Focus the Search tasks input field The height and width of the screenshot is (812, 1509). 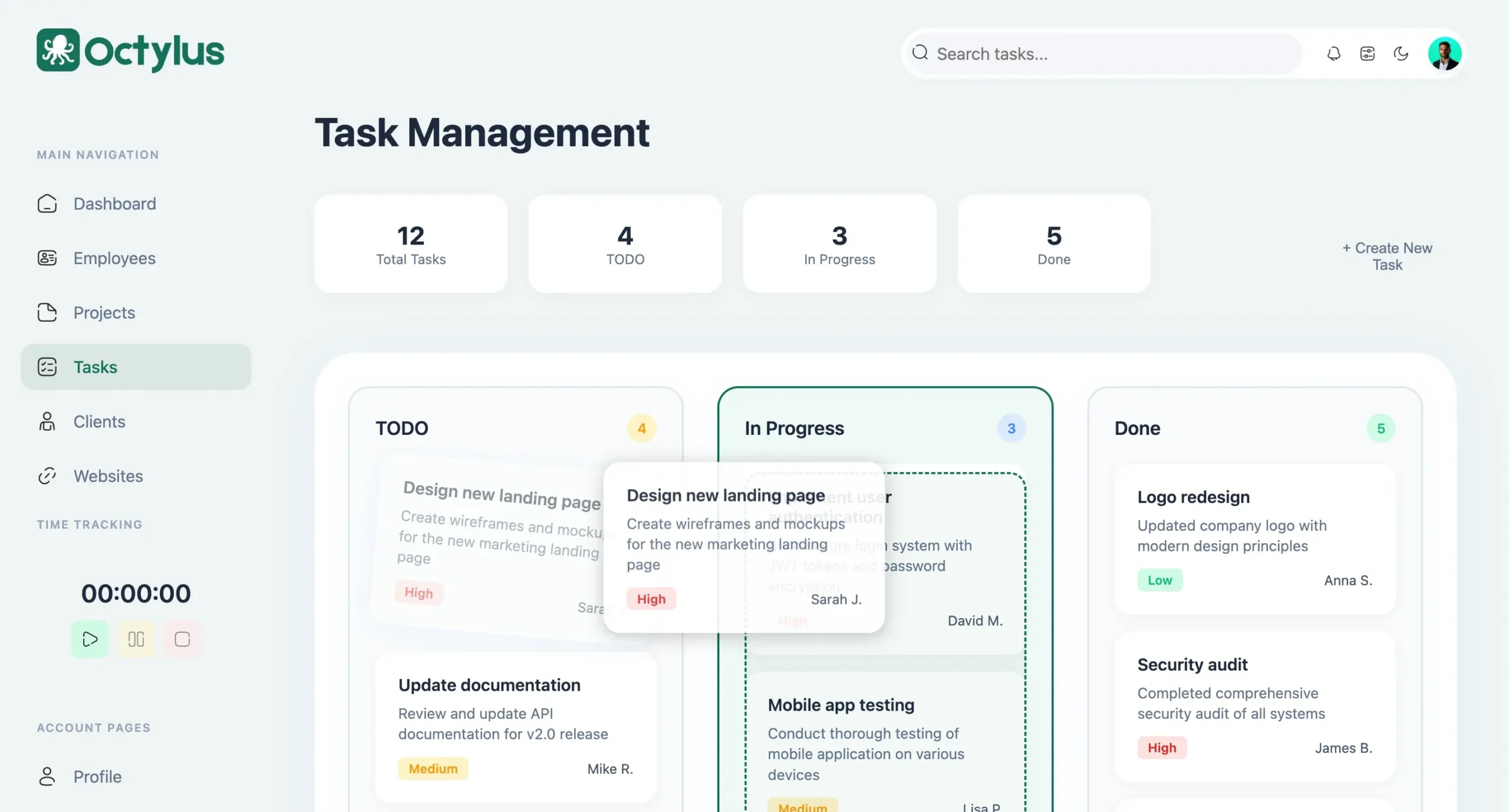pos(1108,54)
